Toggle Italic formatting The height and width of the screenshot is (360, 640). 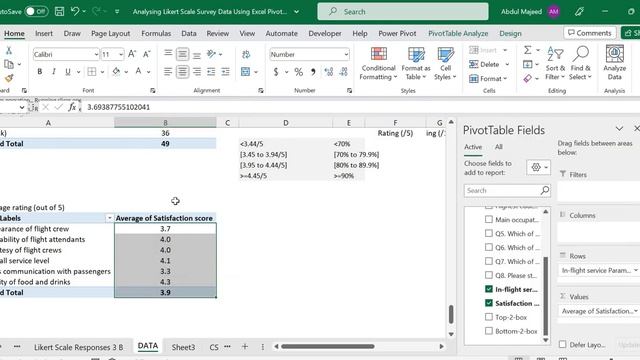pyautogui.click(x=53, y=72)
